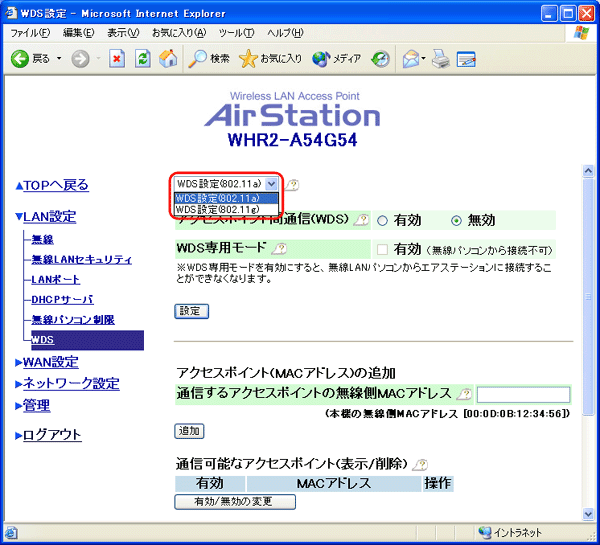
Task: Click help icon next to WDS dropdown
Action: pos(292,185)
